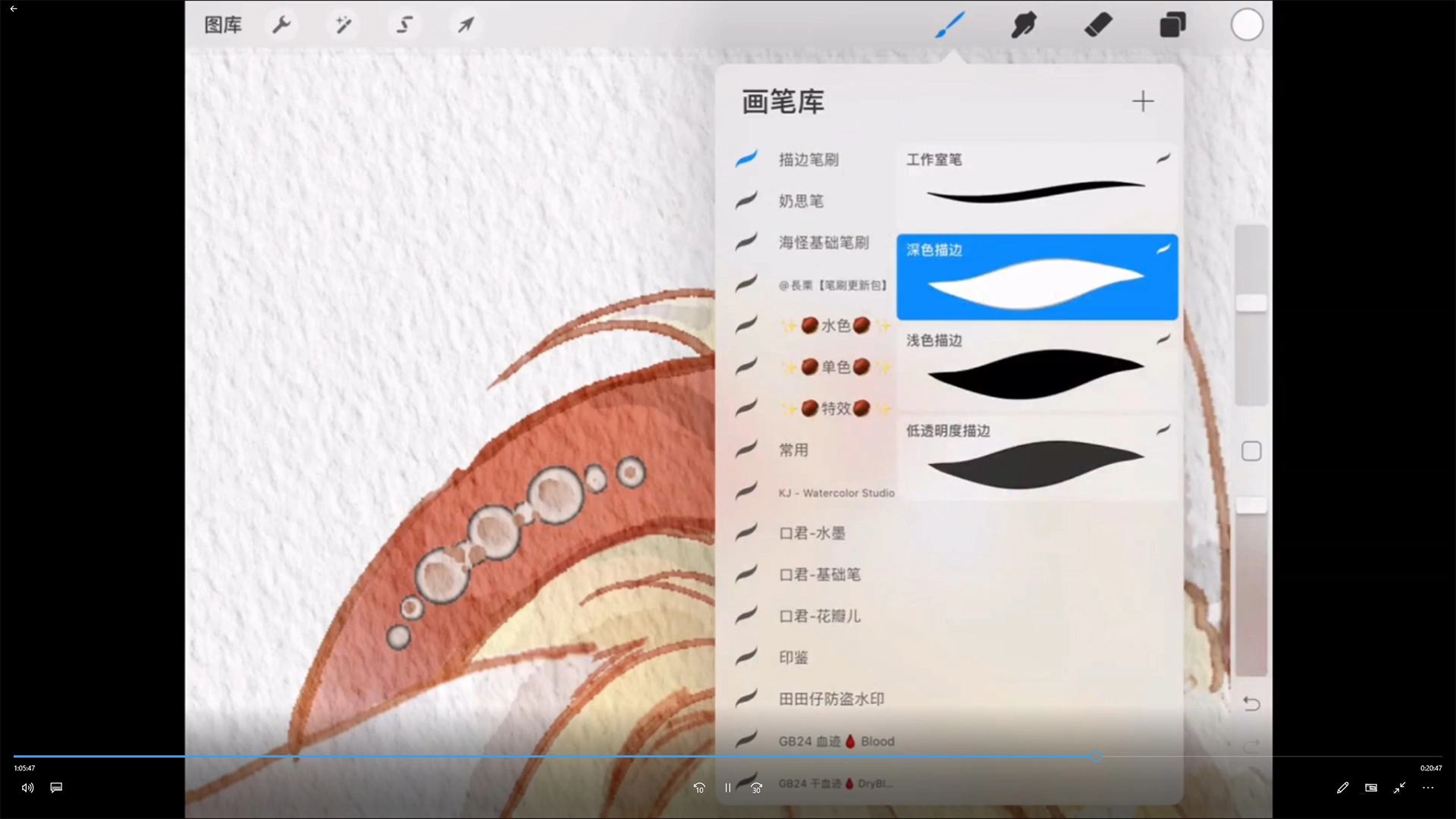1456x819 pixels.
Task: Open the Layers panel icon
Action: (x=1172, y=25)
